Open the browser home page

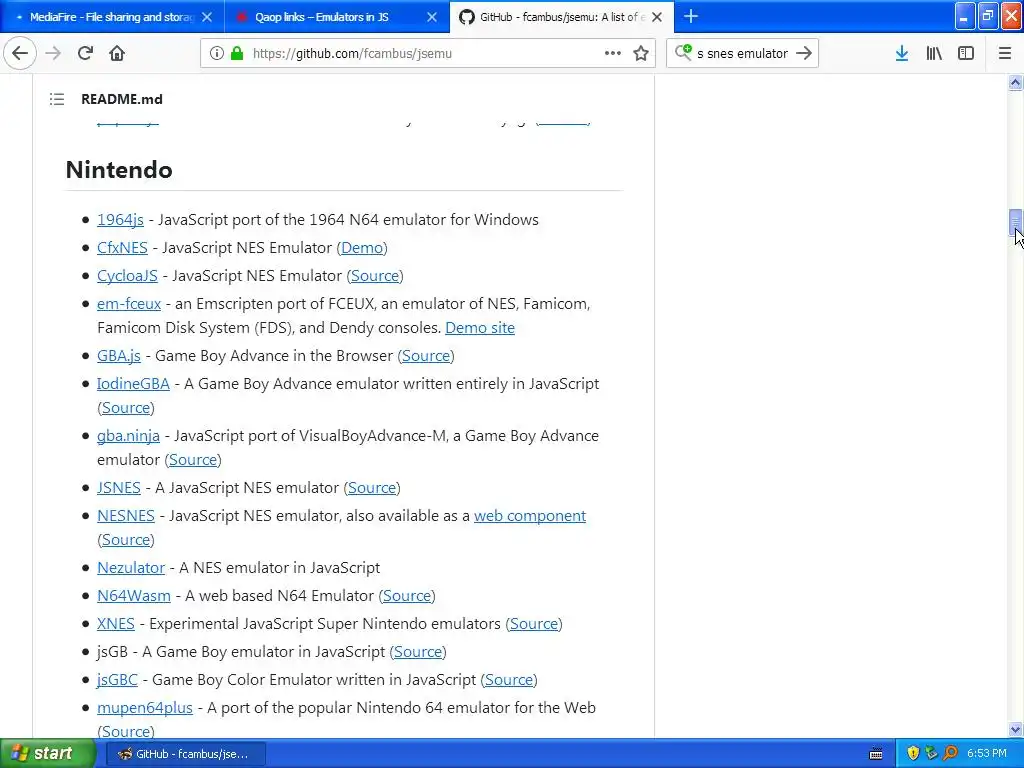tap(117, 53)
